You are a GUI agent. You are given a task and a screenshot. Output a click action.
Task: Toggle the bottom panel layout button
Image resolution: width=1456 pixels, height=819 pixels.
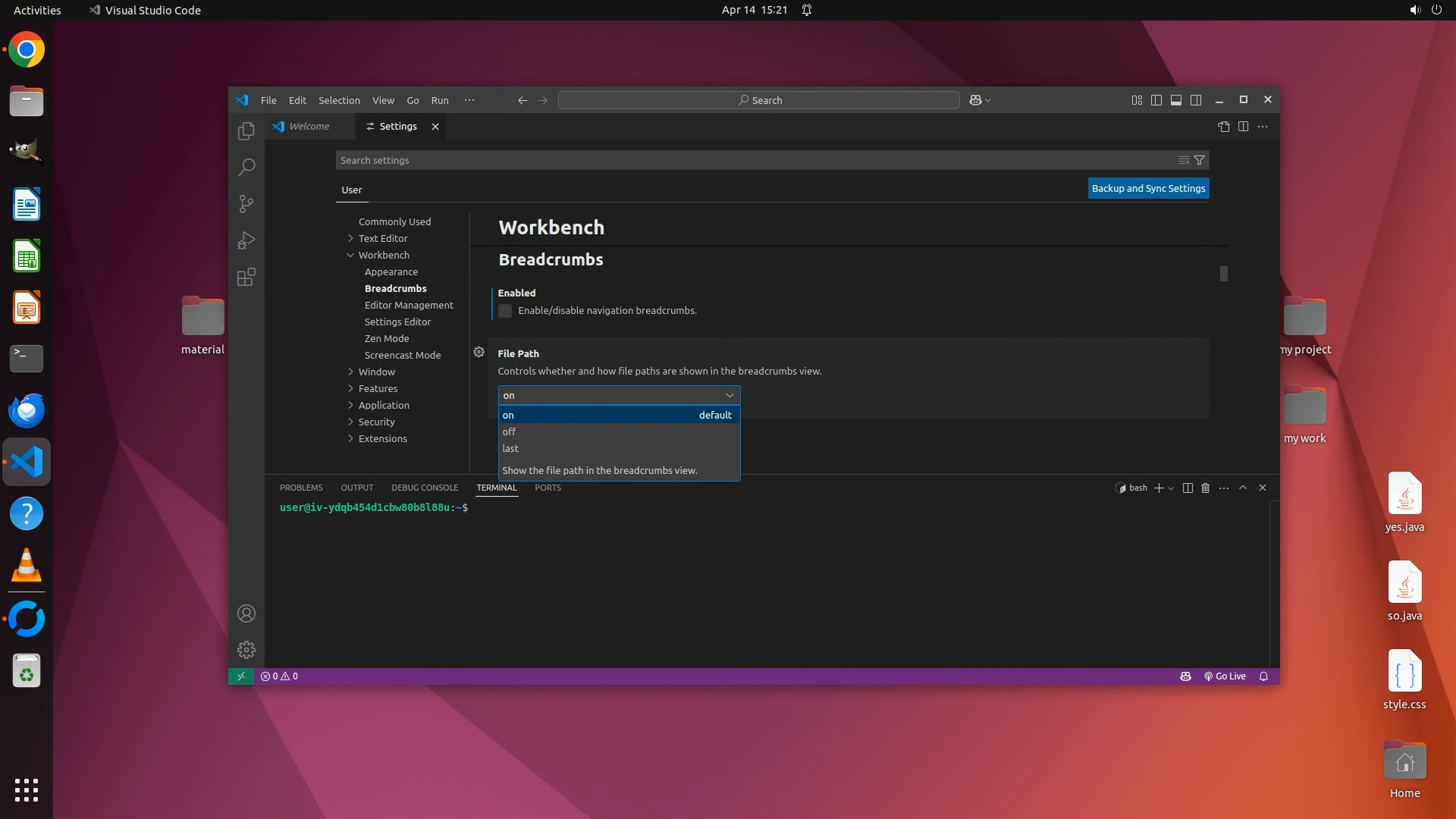1175,100
